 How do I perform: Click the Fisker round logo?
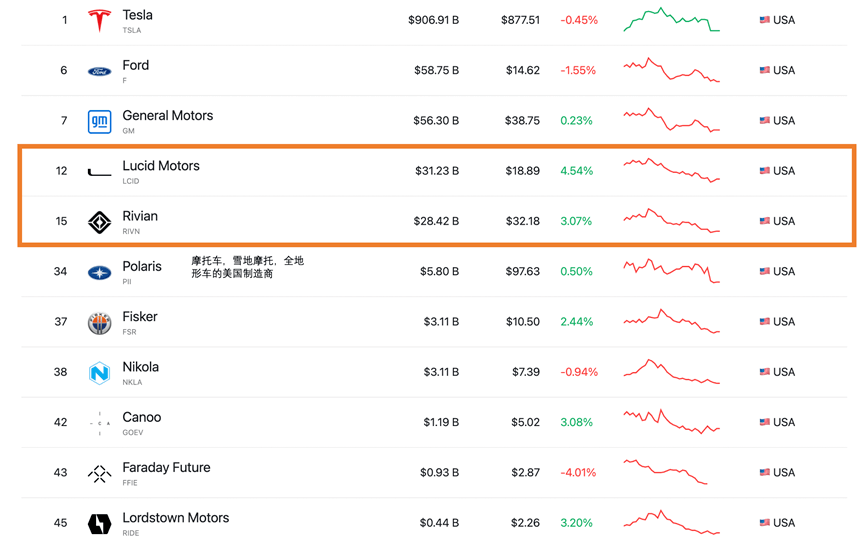coord(99,323)
